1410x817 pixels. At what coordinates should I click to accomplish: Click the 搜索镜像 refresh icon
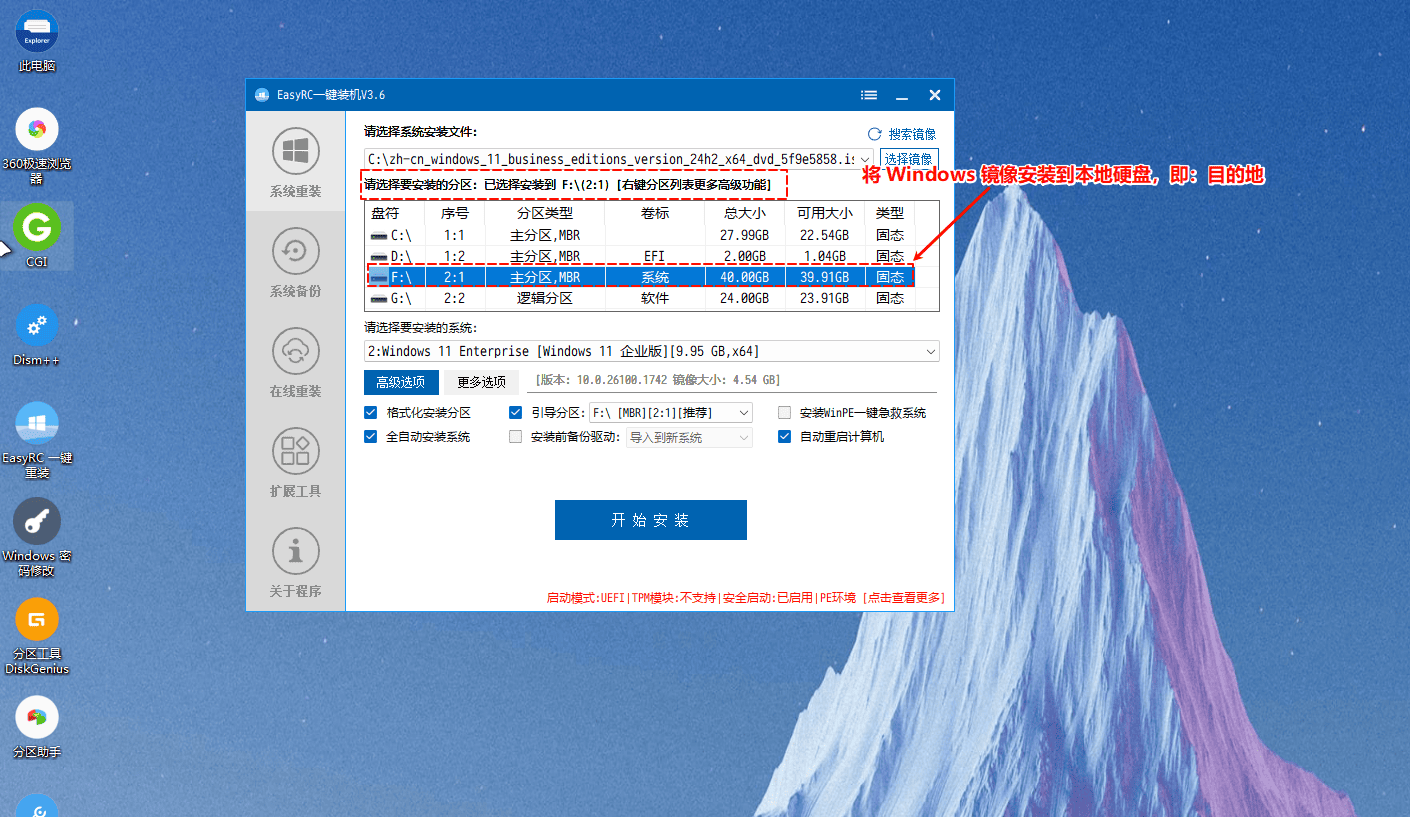coord(875,134)
